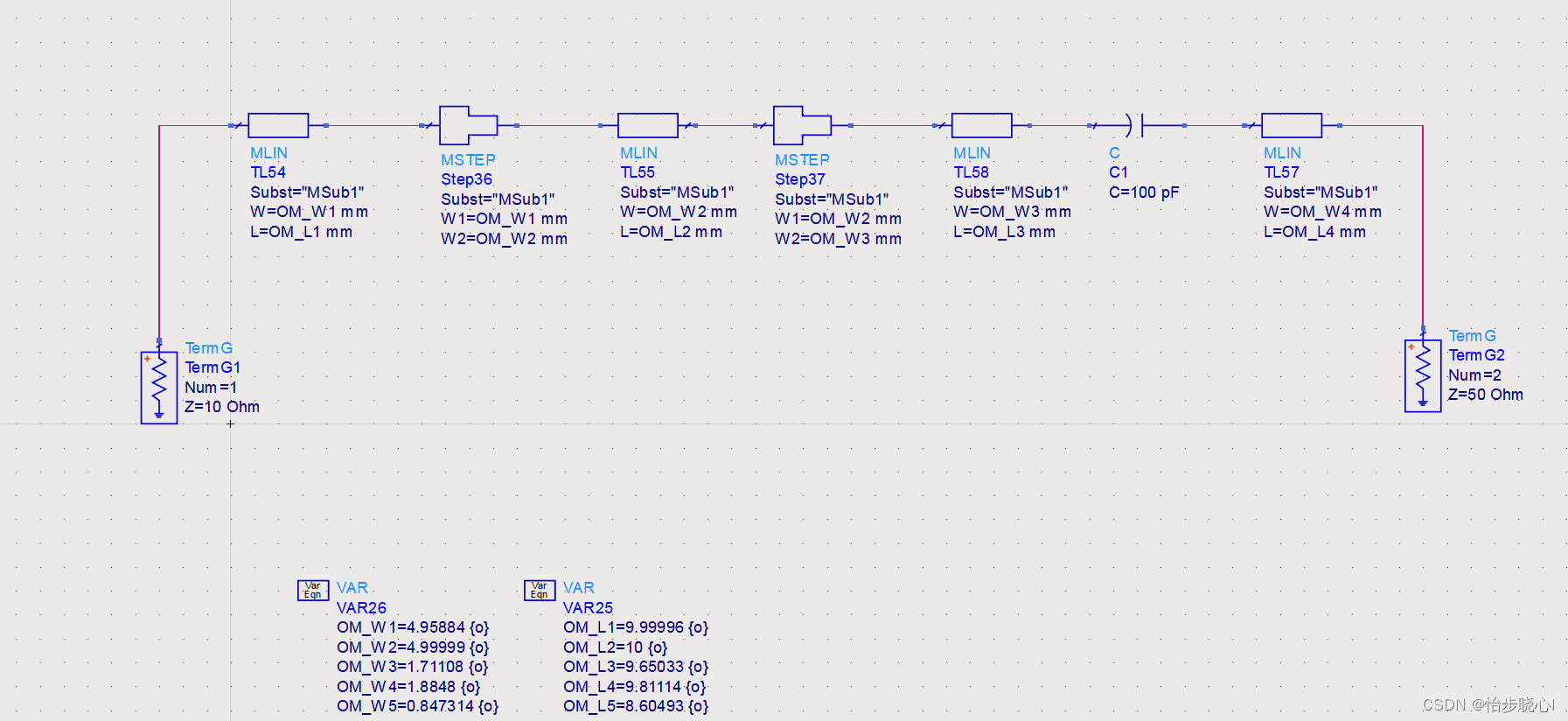The image size is (1568, 721).
Task: Click the OM_L4=9.81114 variable
Action: [x=635, y=687]
